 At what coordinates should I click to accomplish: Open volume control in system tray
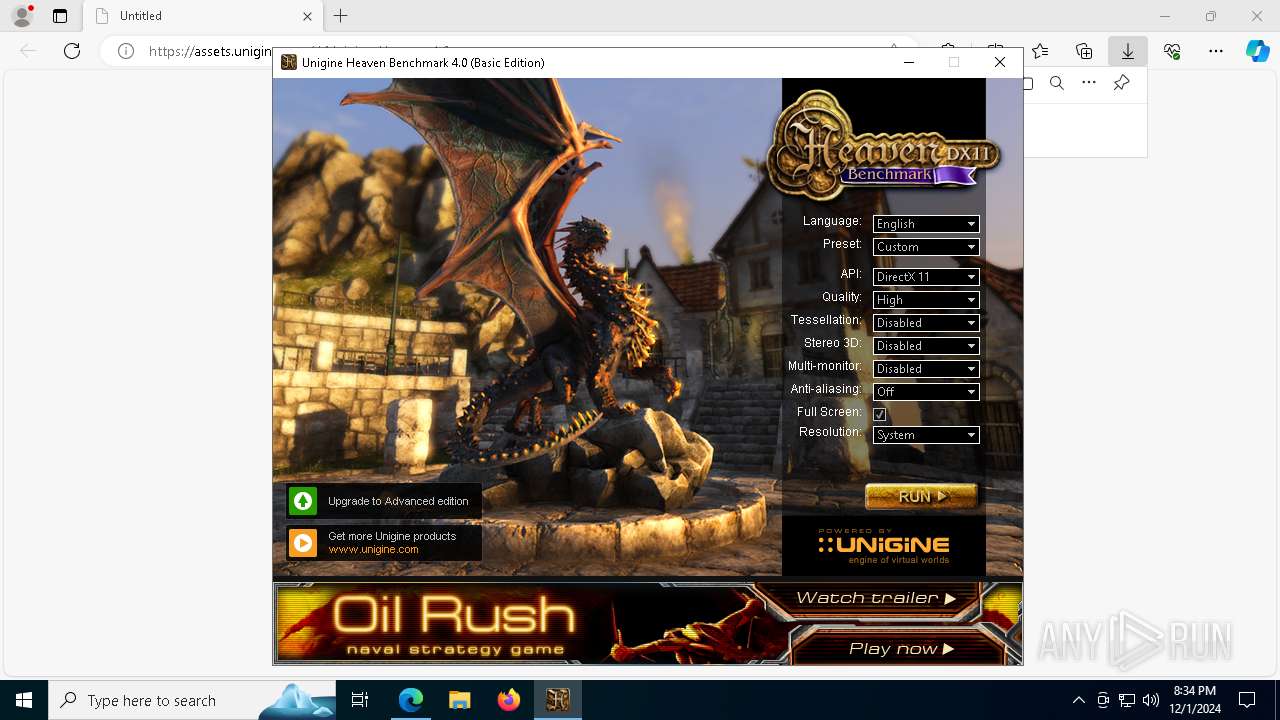point(1150,700)
